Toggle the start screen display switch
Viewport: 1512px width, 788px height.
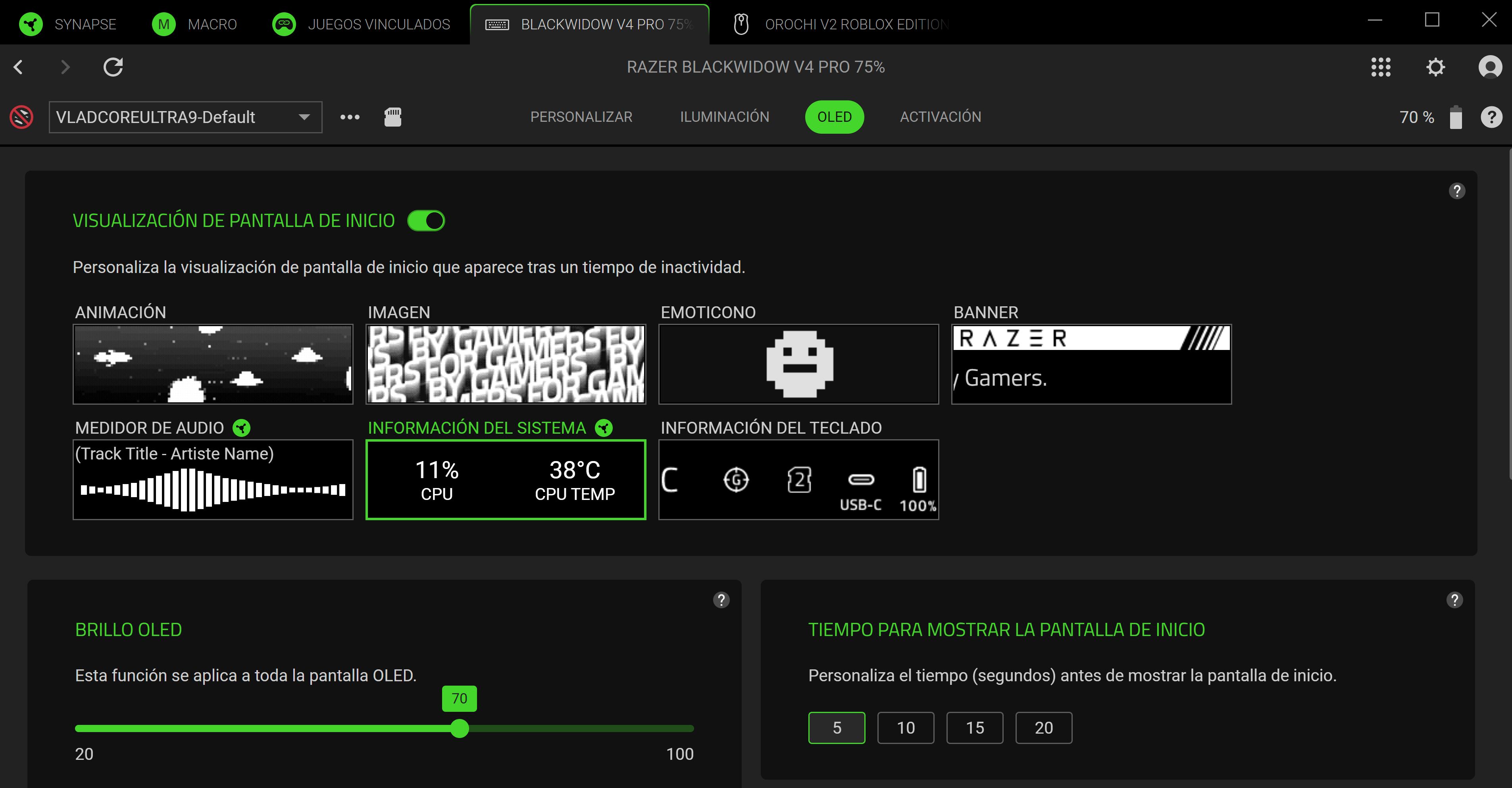pyautogui.click(x=426, y=221)
